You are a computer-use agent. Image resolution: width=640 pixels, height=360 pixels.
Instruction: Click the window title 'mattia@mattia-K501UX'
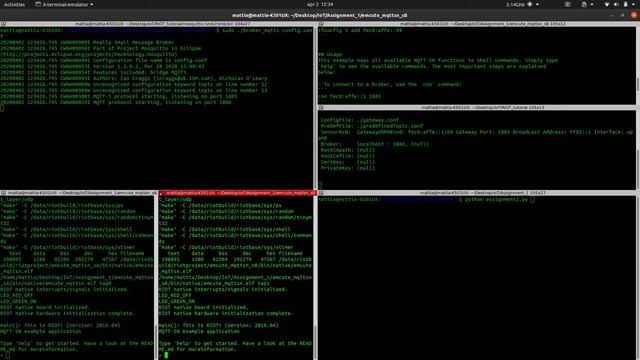click(320, 15)
